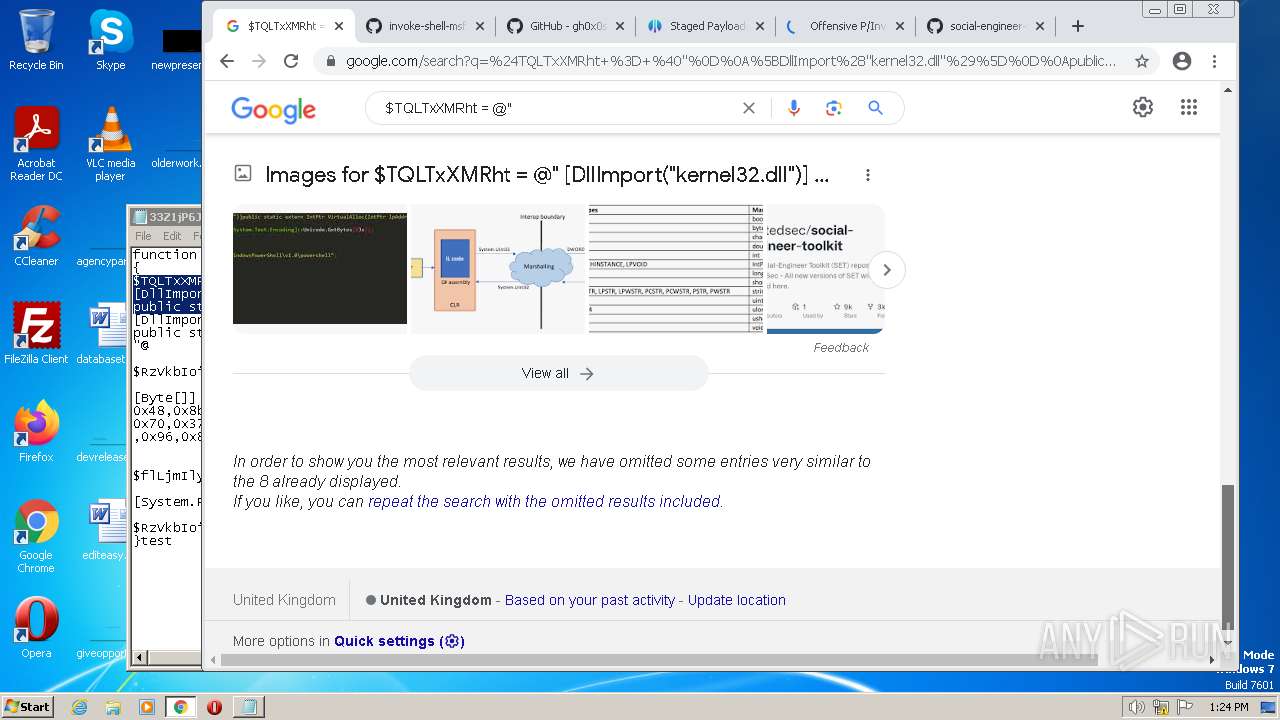Launch VLC media player from desktop
The image size is (1280, 720).
pos(110,145)
